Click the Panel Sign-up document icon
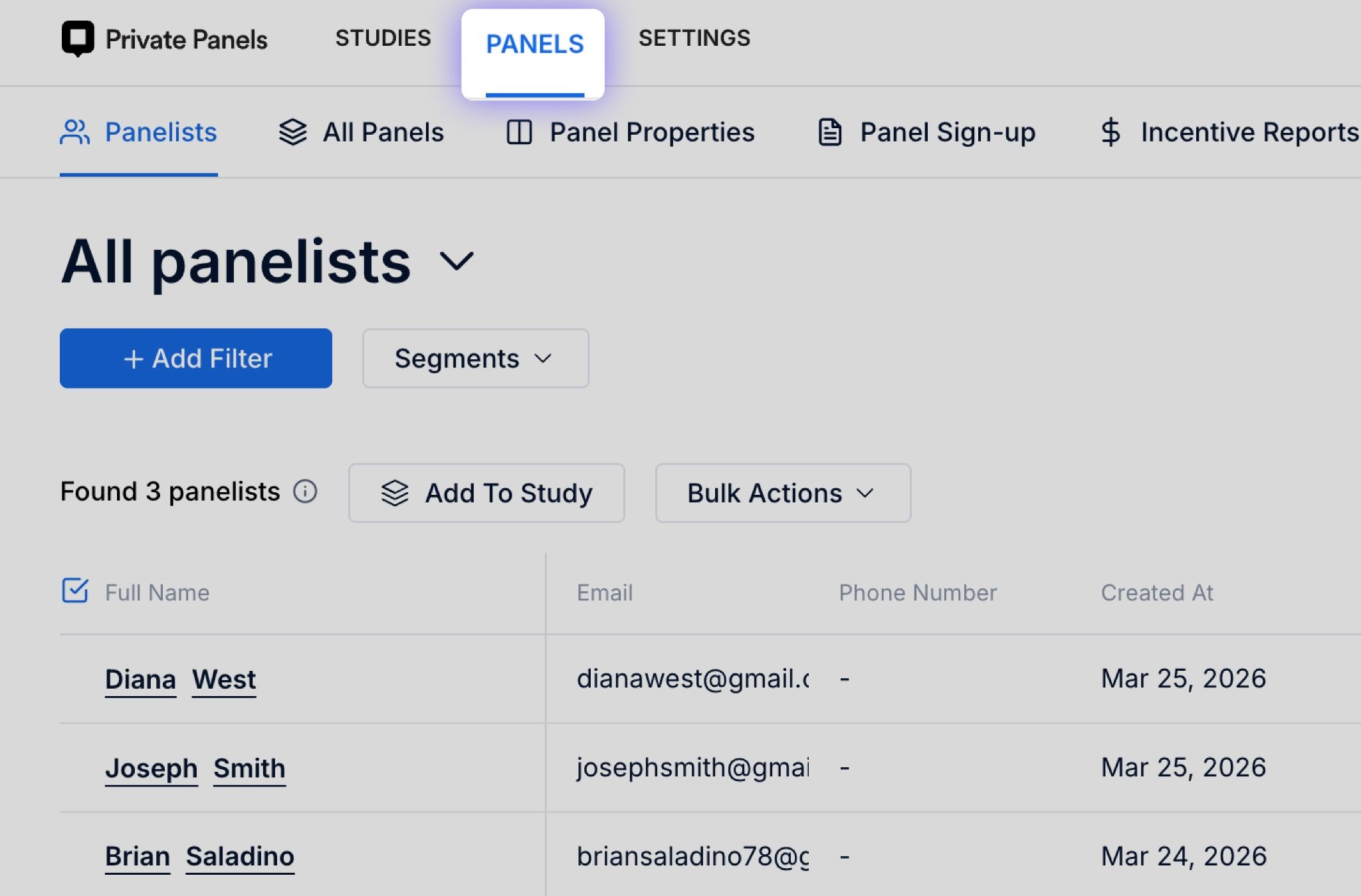 [829, 132]
